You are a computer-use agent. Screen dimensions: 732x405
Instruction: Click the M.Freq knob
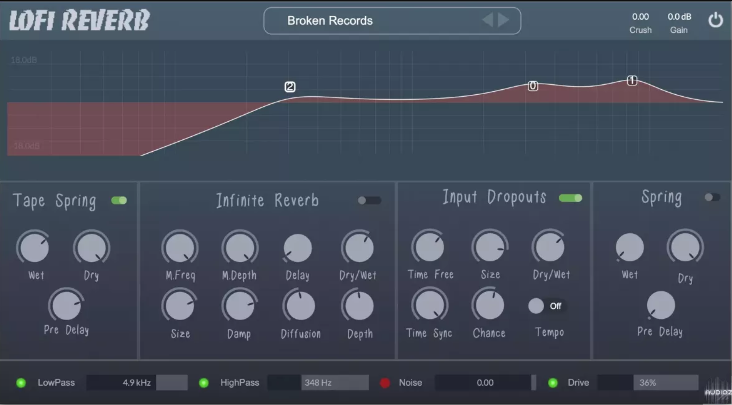(x=180, y=248)
